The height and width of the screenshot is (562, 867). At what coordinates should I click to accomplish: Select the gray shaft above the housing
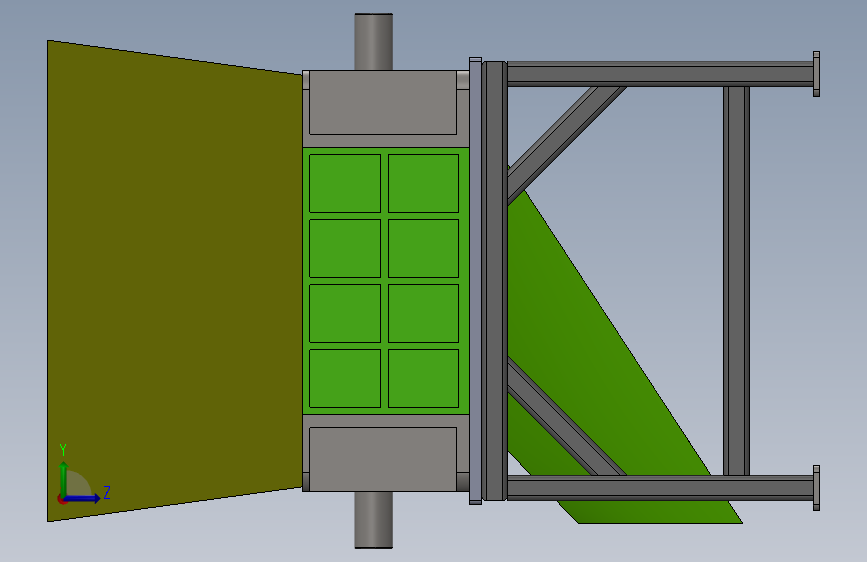pyautogui.click(x=374, y=42)
